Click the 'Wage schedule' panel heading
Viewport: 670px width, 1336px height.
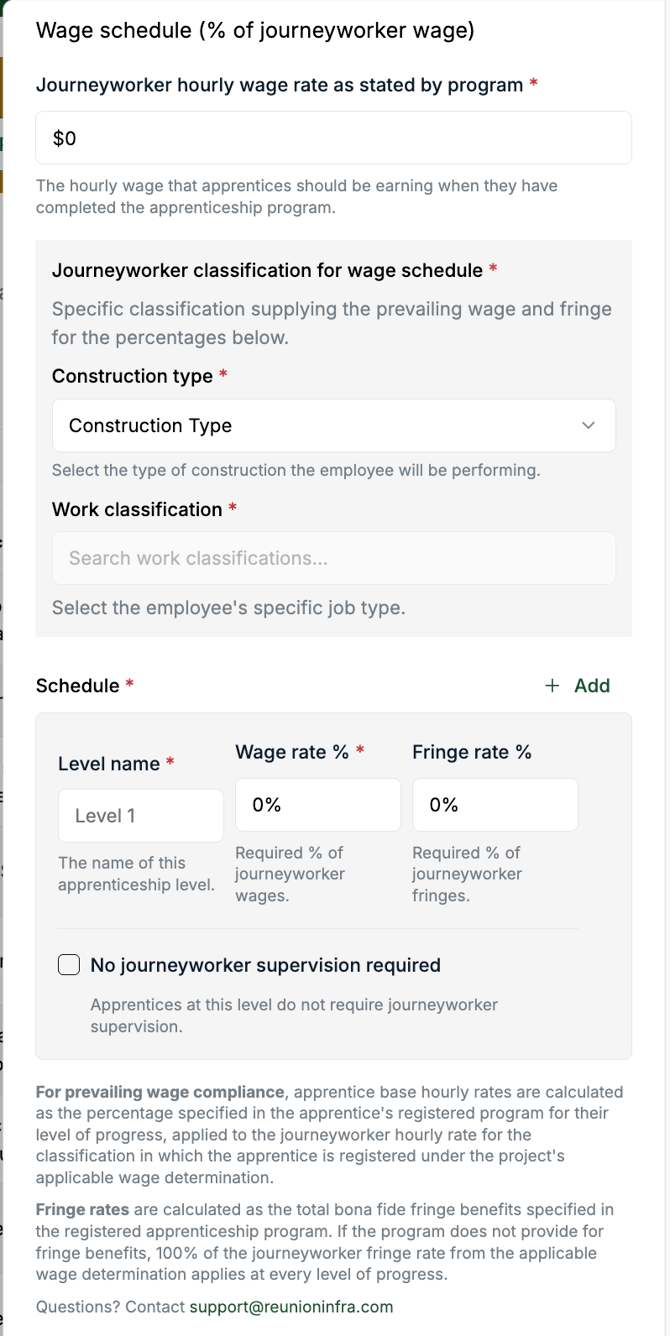255,30
